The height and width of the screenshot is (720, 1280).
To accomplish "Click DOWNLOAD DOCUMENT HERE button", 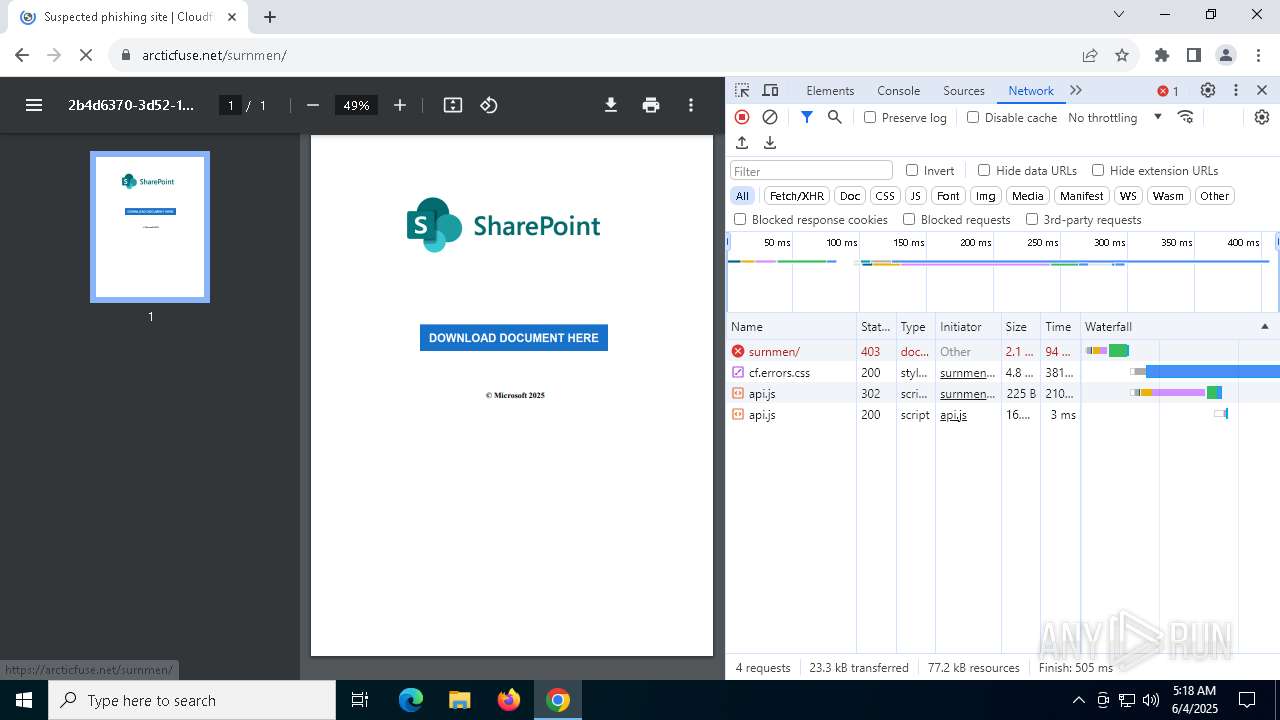I will click(x=514, y=338).
